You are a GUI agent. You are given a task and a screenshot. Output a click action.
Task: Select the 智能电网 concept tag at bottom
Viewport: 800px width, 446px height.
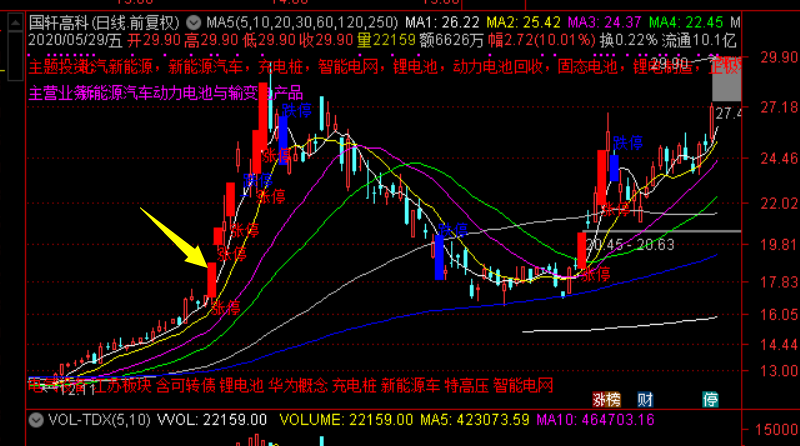(523, 385)
